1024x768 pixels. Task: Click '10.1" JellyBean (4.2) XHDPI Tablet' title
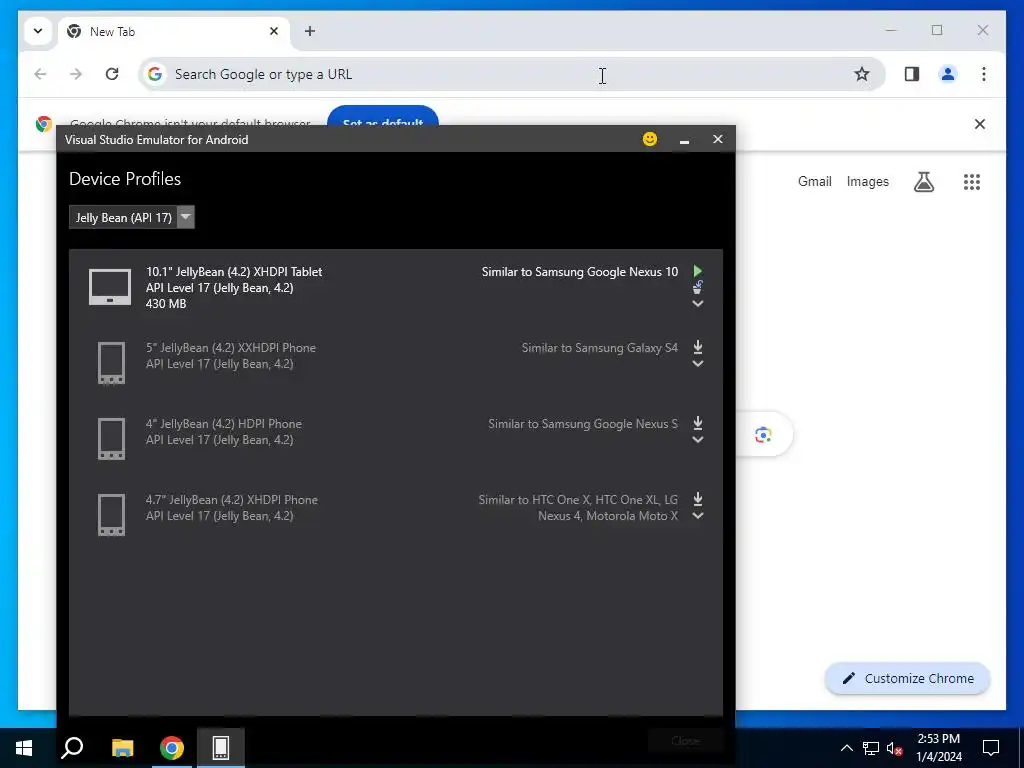tap(234, 272)
